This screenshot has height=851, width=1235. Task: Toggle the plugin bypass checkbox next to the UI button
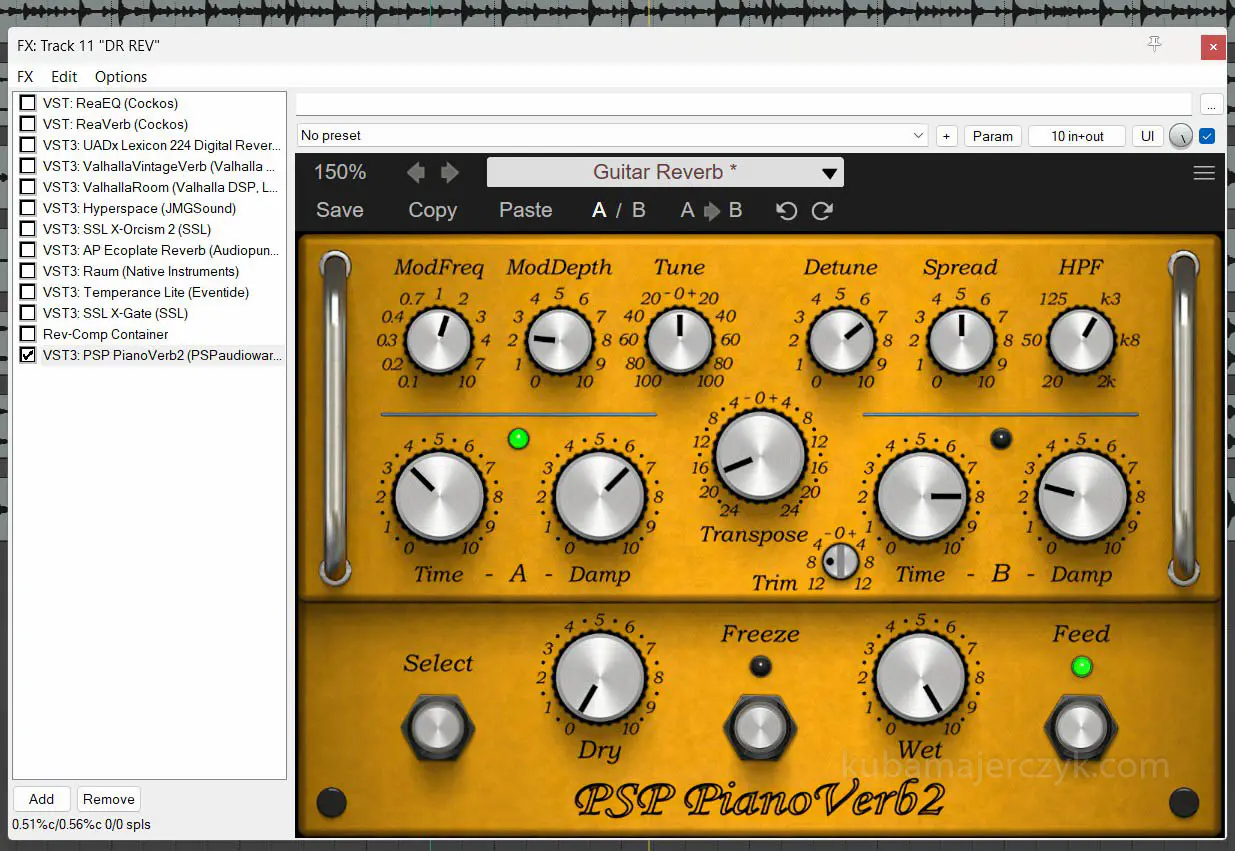pyautogui.click(x=1207, y=136)
